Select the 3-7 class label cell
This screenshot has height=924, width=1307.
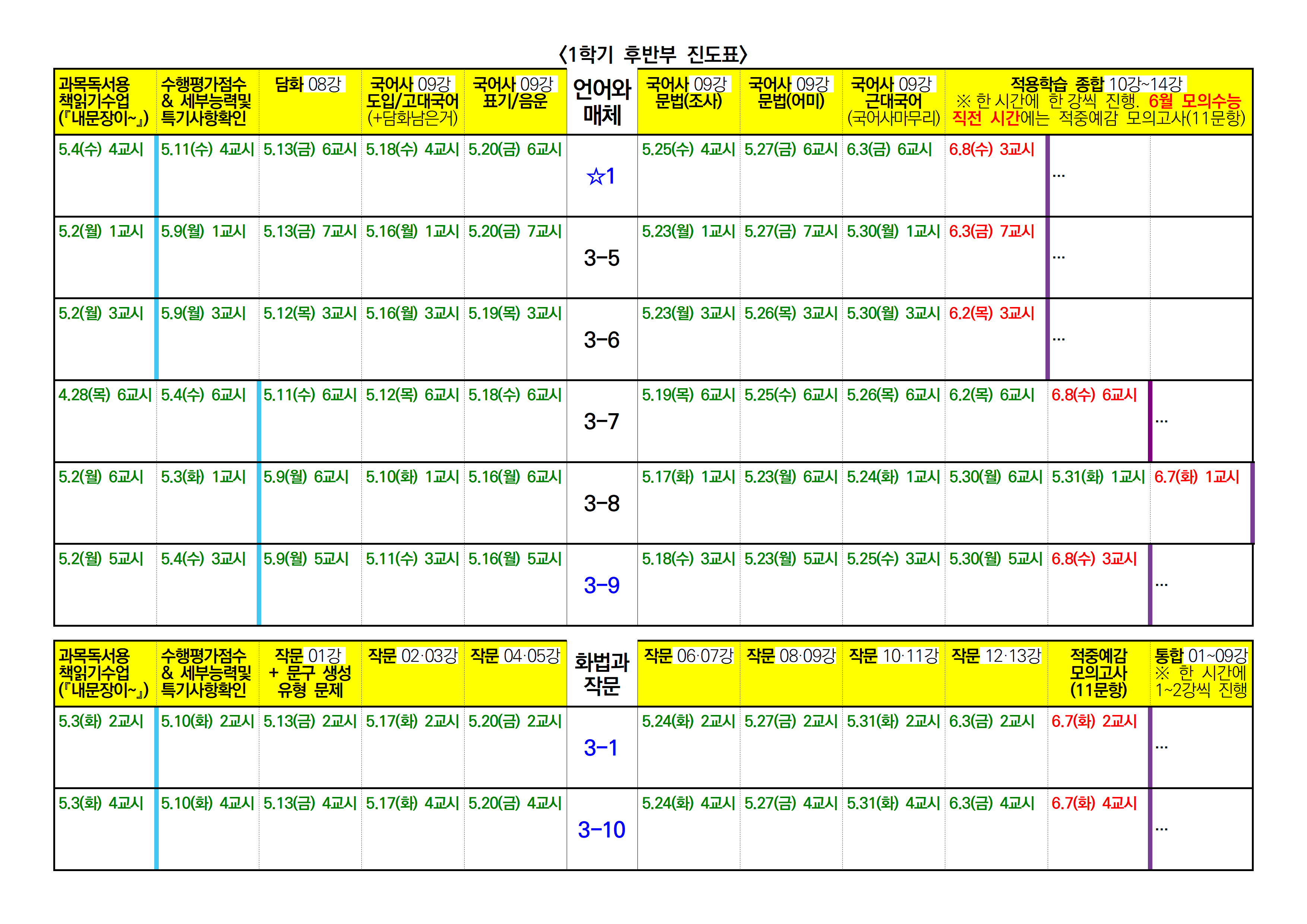click(602, 421)
